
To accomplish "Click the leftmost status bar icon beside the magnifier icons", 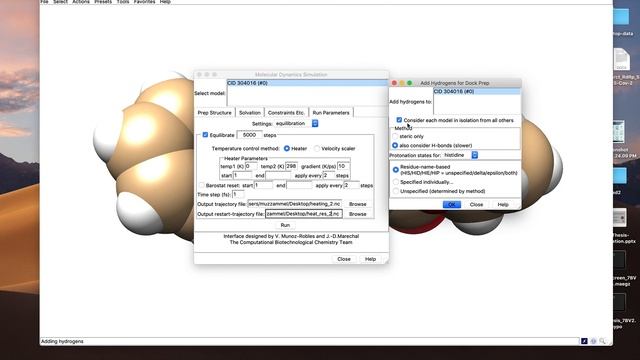I will [x=584, y=341].
